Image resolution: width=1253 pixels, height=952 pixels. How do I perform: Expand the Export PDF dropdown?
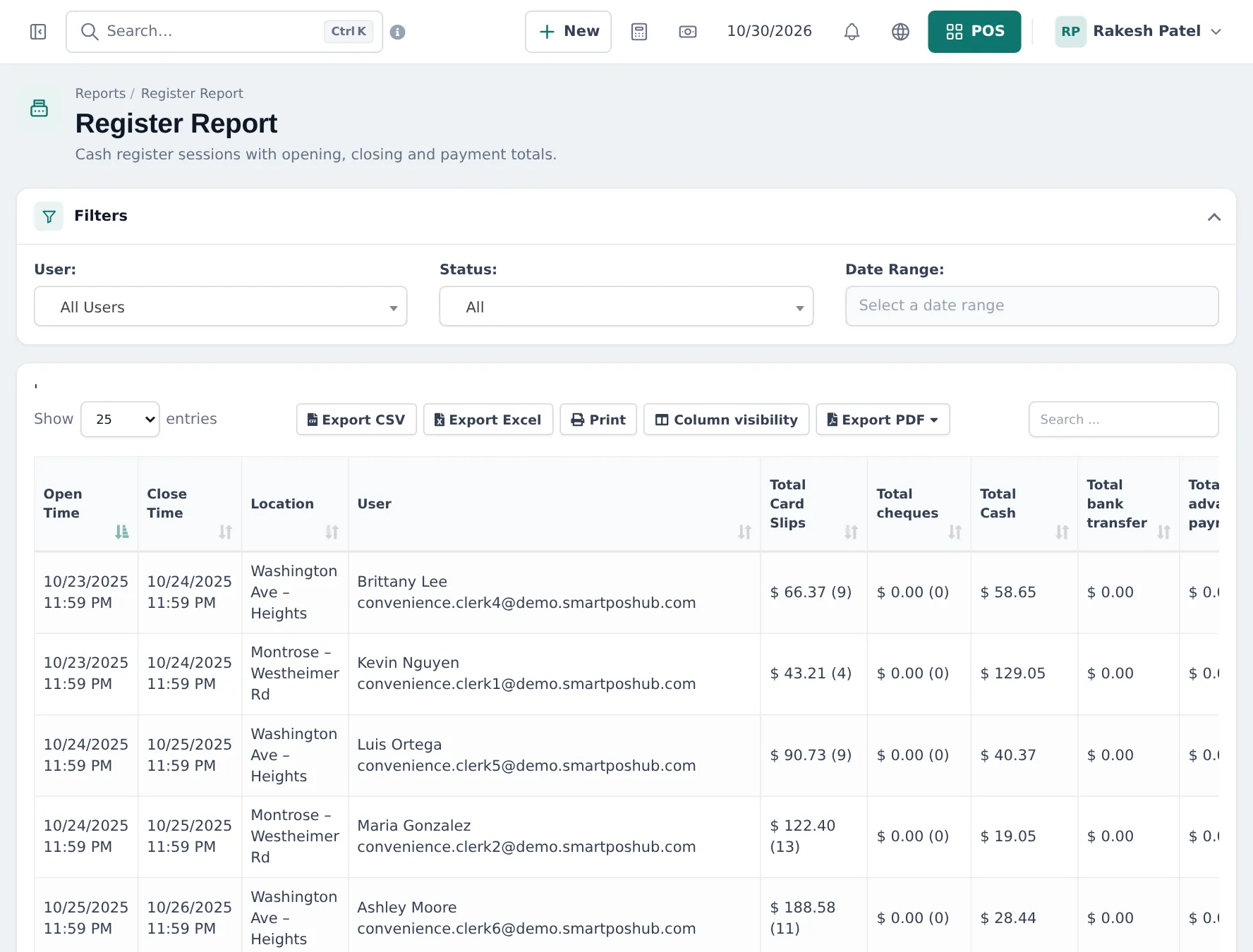(x=883, y=420)
